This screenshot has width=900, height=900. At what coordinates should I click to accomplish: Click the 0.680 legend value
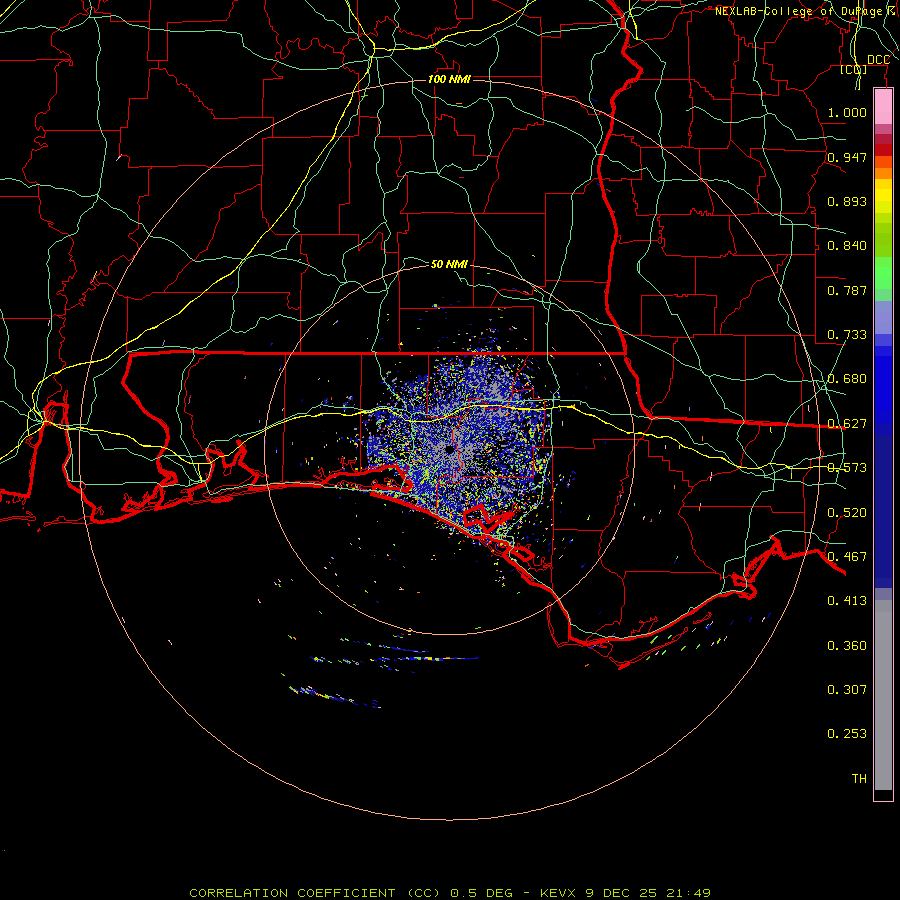847,379
